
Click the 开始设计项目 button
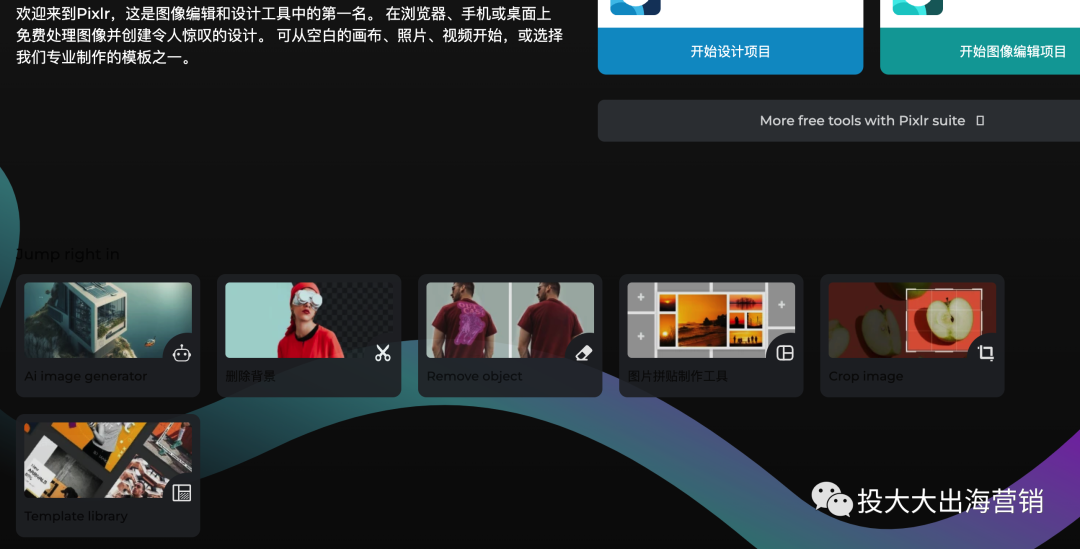730,51
